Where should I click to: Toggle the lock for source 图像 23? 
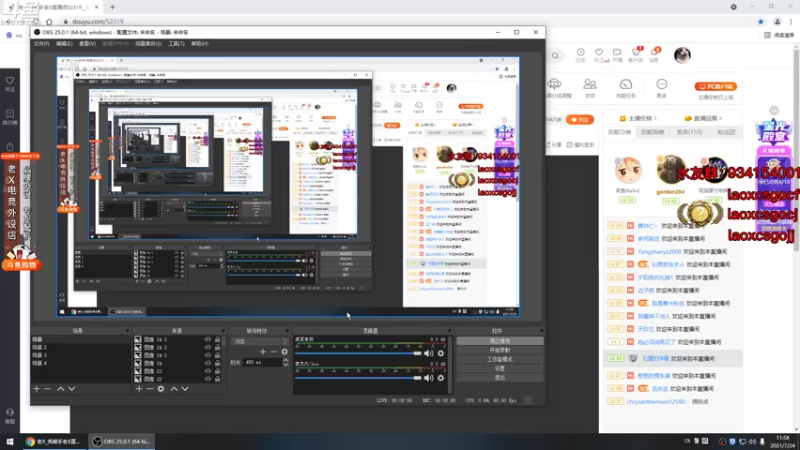click(217, 371)
